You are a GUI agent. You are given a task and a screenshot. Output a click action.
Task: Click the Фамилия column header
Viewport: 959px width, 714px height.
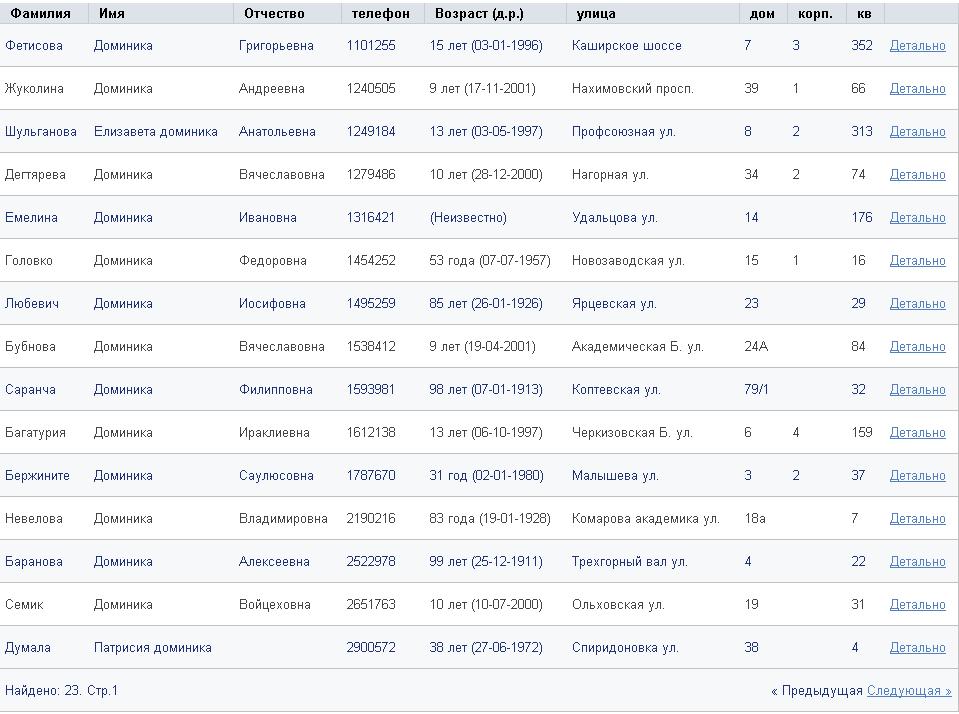coord(40,14)
